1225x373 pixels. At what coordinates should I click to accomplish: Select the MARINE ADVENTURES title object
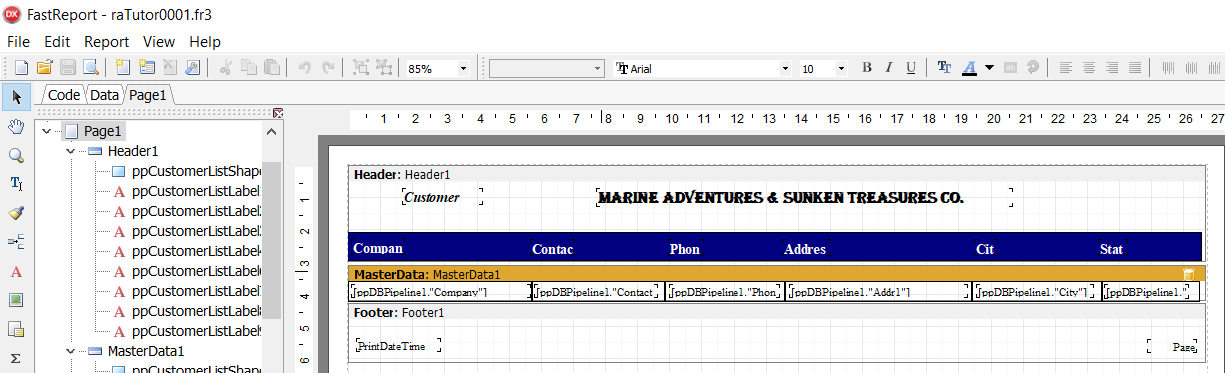[x=804, y=198]
